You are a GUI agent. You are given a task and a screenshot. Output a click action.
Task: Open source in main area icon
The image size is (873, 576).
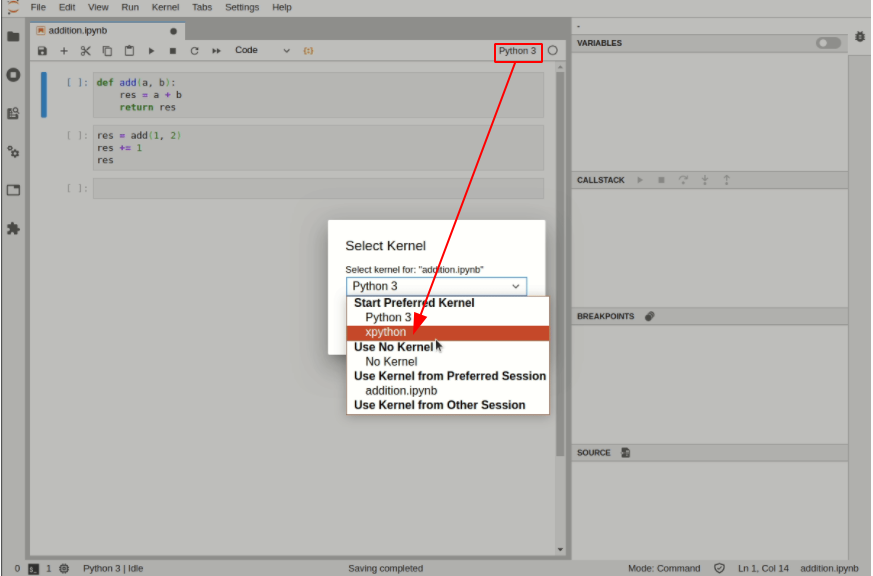point(626,452)
